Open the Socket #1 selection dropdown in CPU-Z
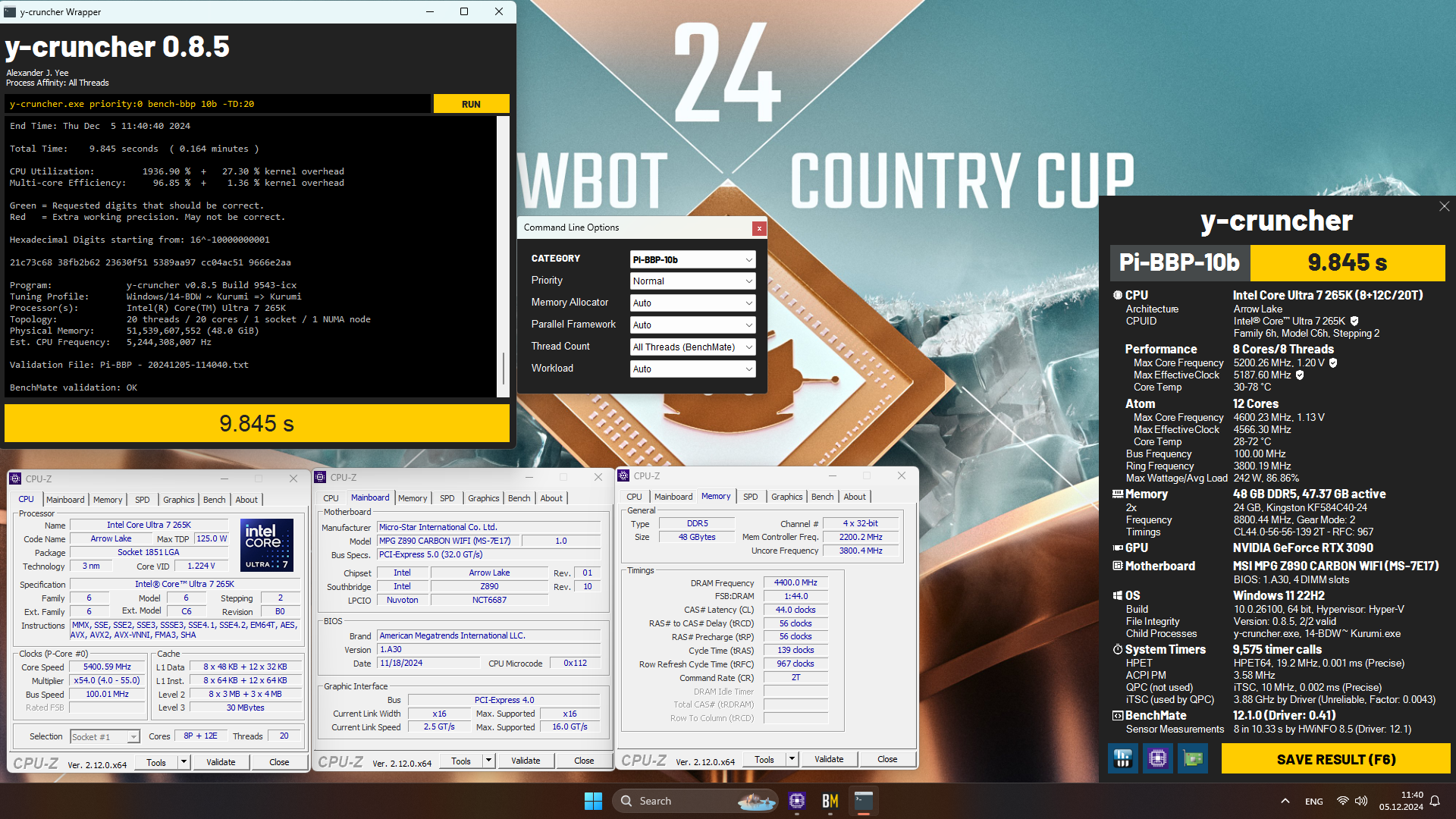 click(x=105, y=737)
